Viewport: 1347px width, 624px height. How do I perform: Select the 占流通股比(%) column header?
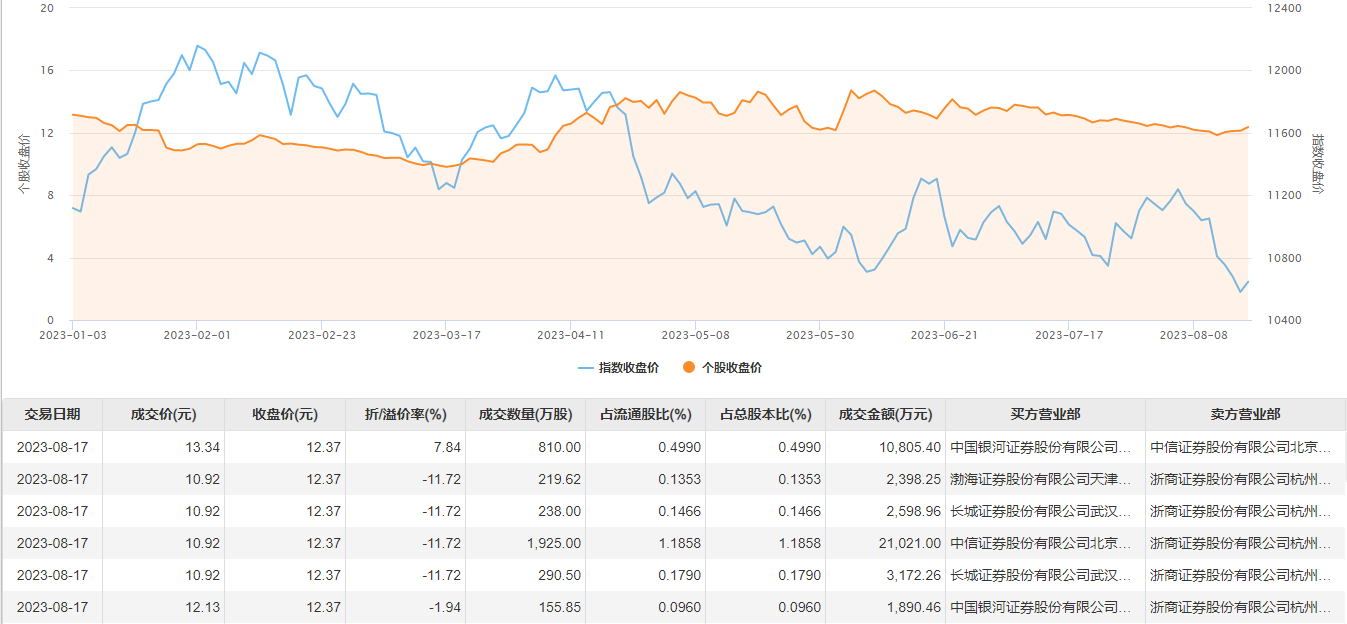645,415
